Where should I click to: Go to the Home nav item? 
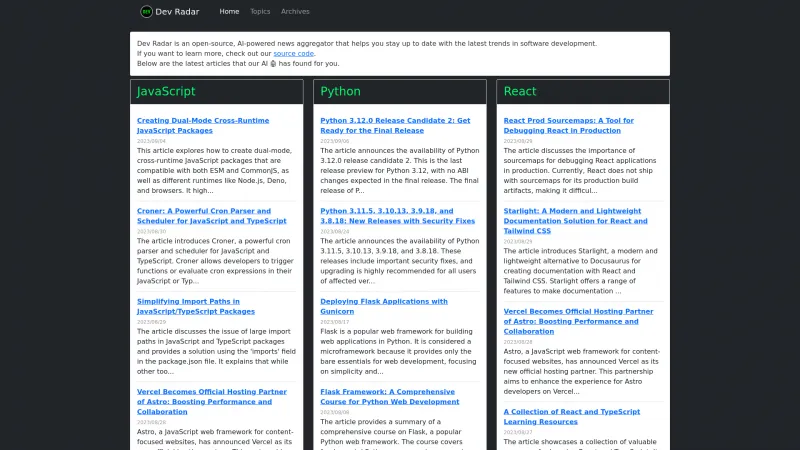[229, 11]
